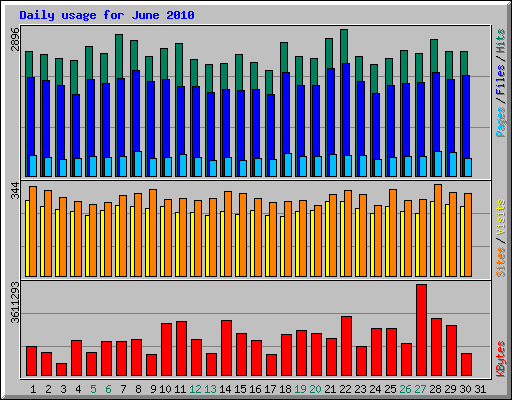Select the red KBytes bar for day 14
Screen dimensions: 512x400
coord(226,348)
